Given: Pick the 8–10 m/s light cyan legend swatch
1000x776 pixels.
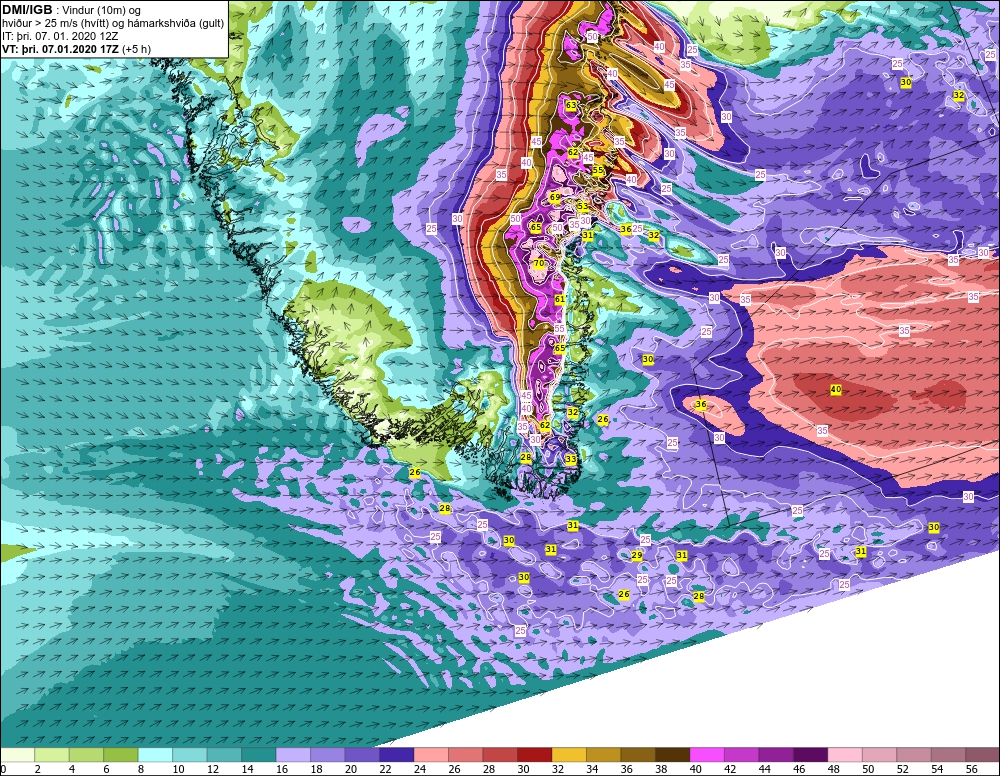Looking at the screenshot, I should pos(155,755).
